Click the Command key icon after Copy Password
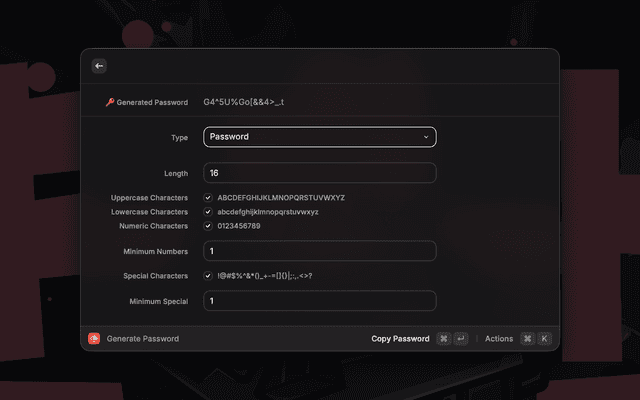Screen dimensions: 640x400 pos(443,339)
